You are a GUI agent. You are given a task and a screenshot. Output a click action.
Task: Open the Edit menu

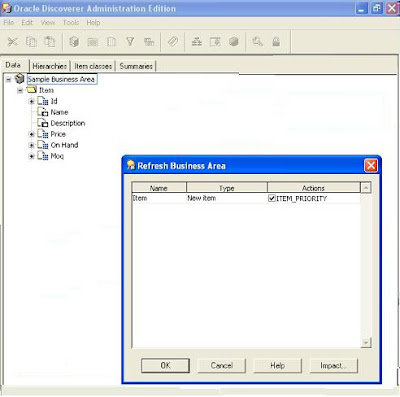27,23
